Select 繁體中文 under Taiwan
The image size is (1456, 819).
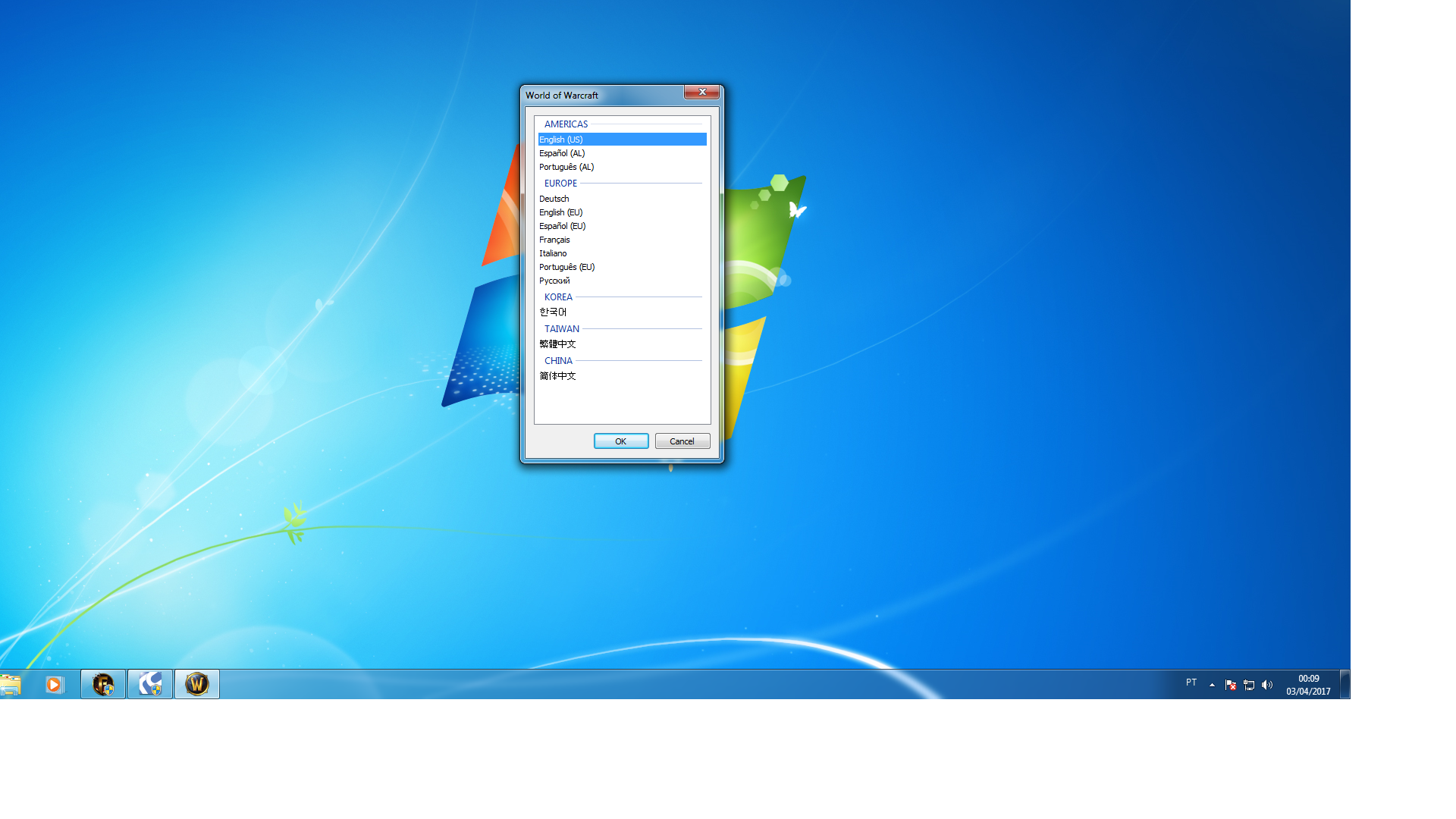pyautogui.click(x=623, y=344)
